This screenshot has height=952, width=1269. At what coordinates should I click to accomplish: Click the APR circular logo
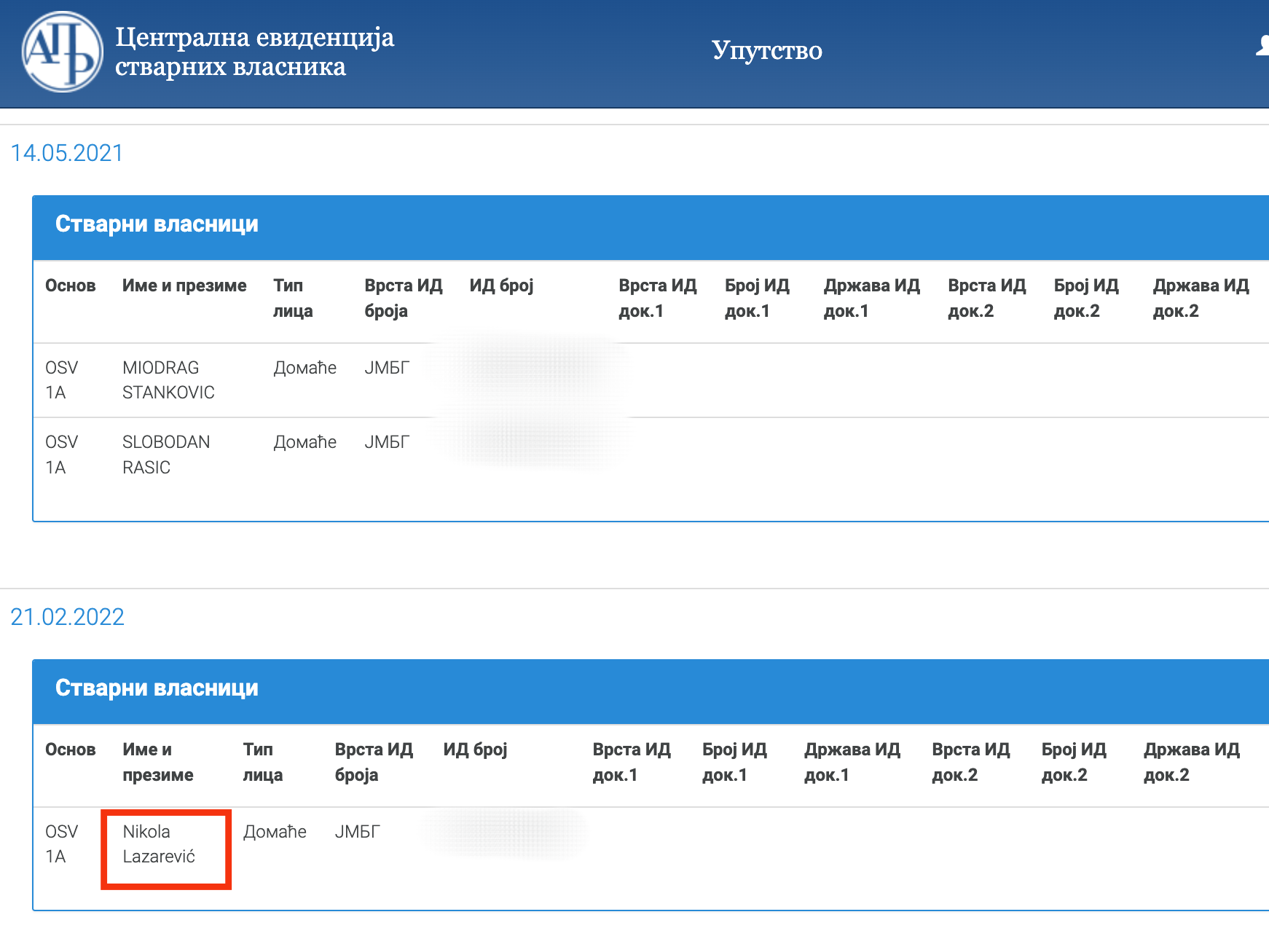pyautogui.click(x=63, y=52)
